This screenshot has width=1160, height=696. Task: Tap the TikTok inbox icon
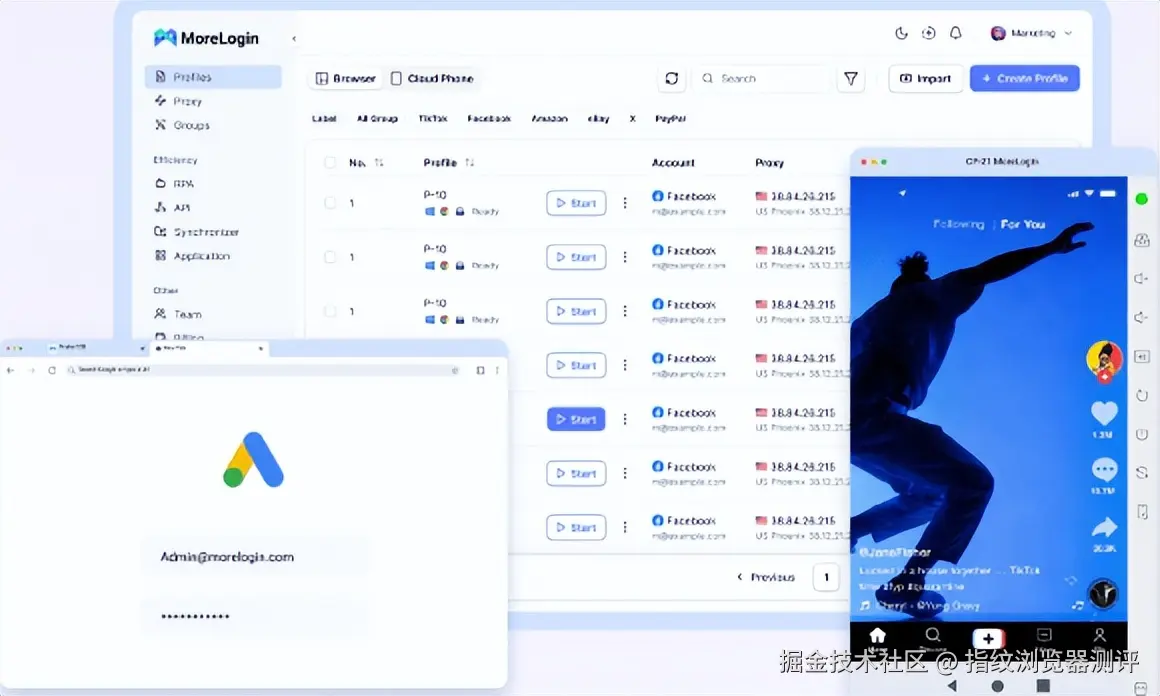click(x=1044, y=635)
